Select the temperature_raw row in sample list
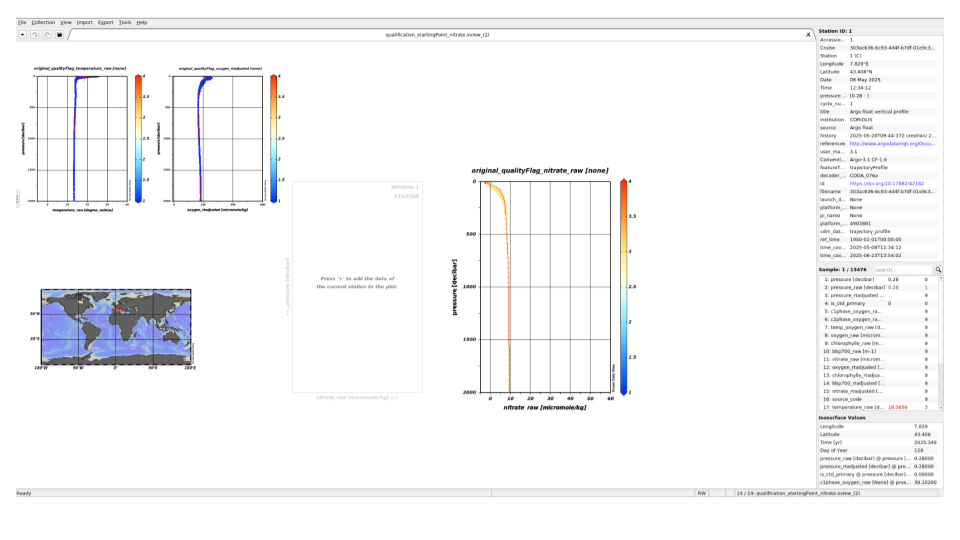Image resolution: width=960 pixels, height=540 pixels. coord(852,407)
